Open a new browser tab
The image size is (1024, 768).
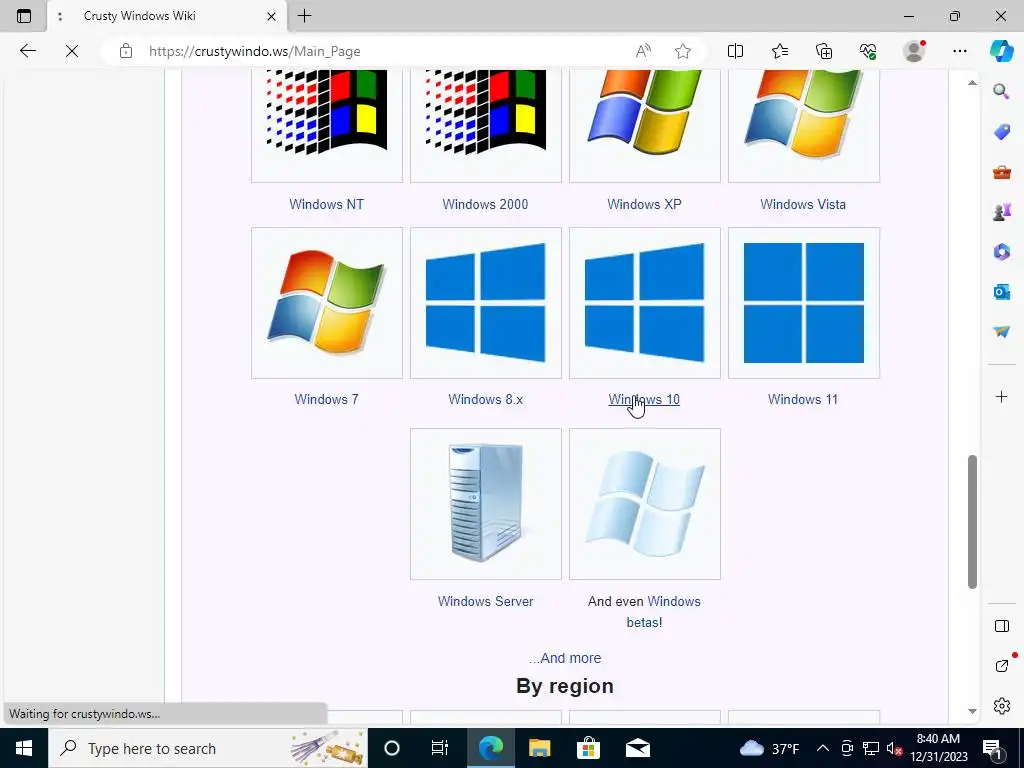304,16
